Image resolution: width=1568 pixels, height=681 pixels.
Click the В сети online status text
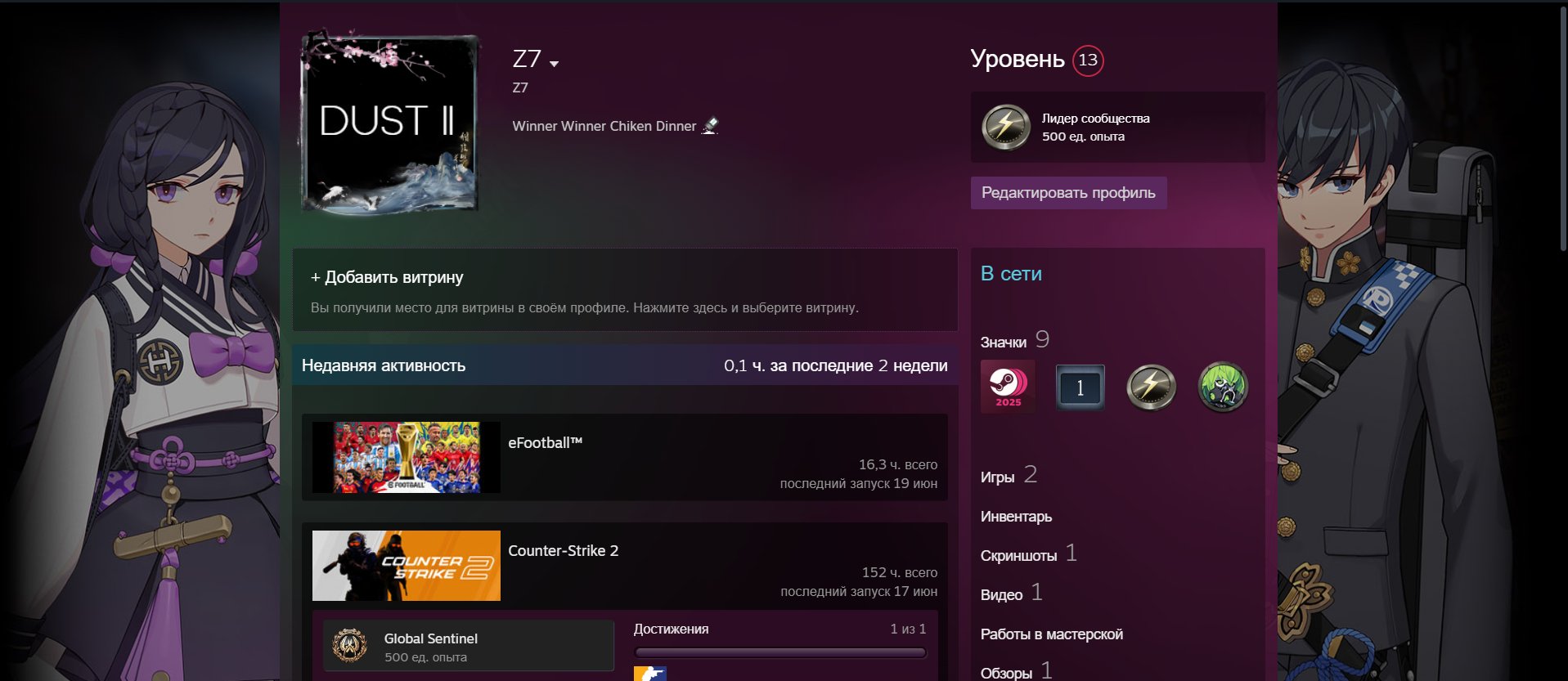[1011, 274]
